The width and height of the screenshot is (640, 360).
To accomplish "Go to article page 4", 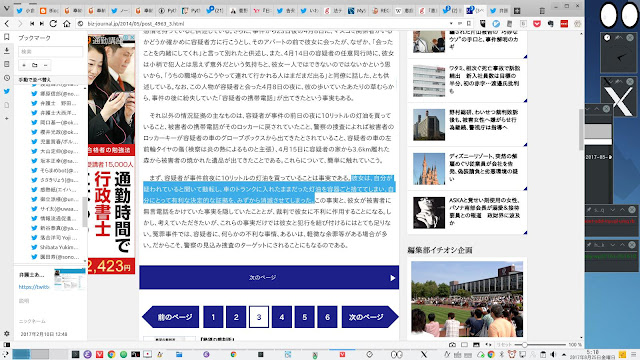I will 282,317.
